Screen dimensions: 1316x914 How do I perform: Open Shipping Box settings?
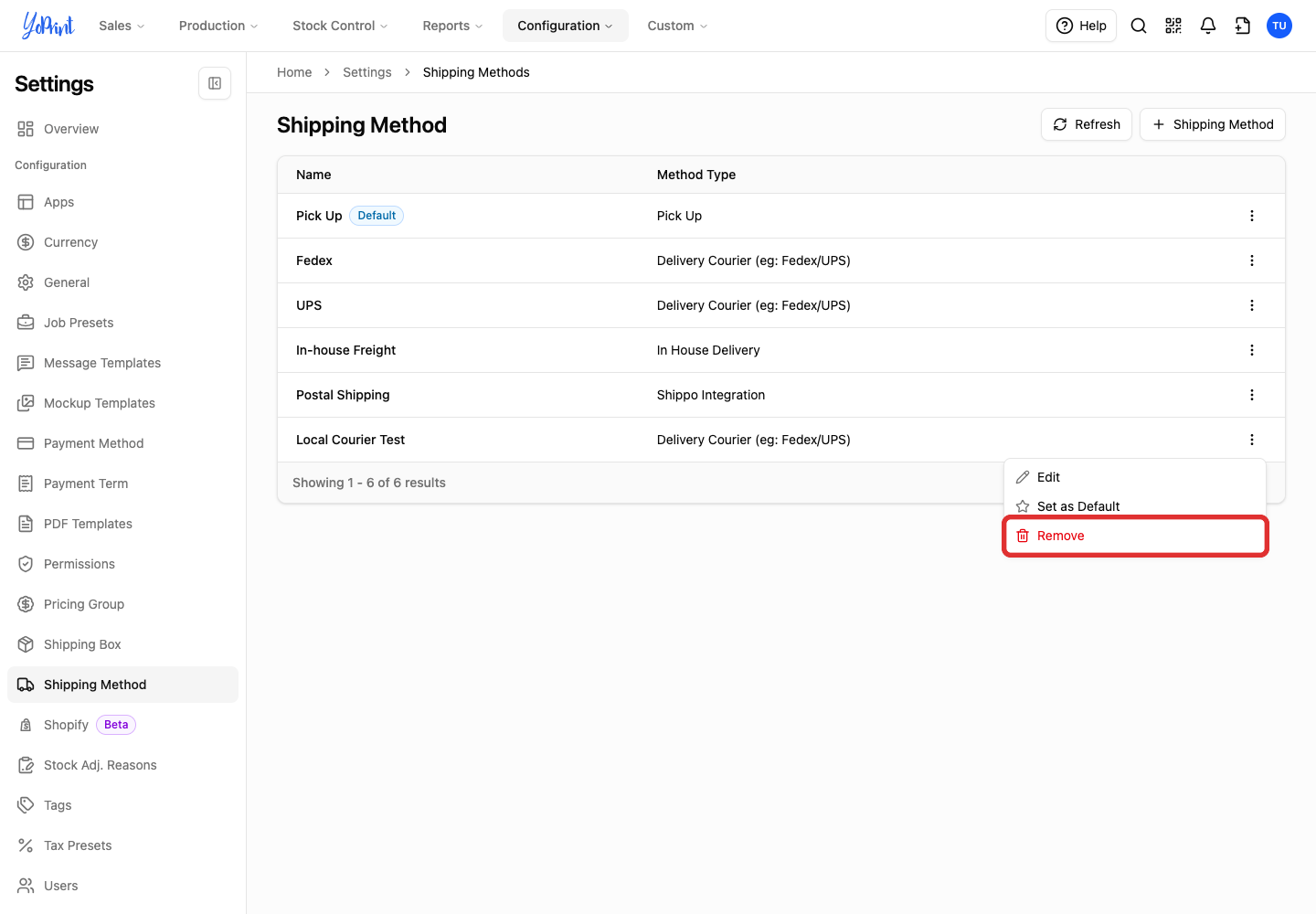coord(122,644)
